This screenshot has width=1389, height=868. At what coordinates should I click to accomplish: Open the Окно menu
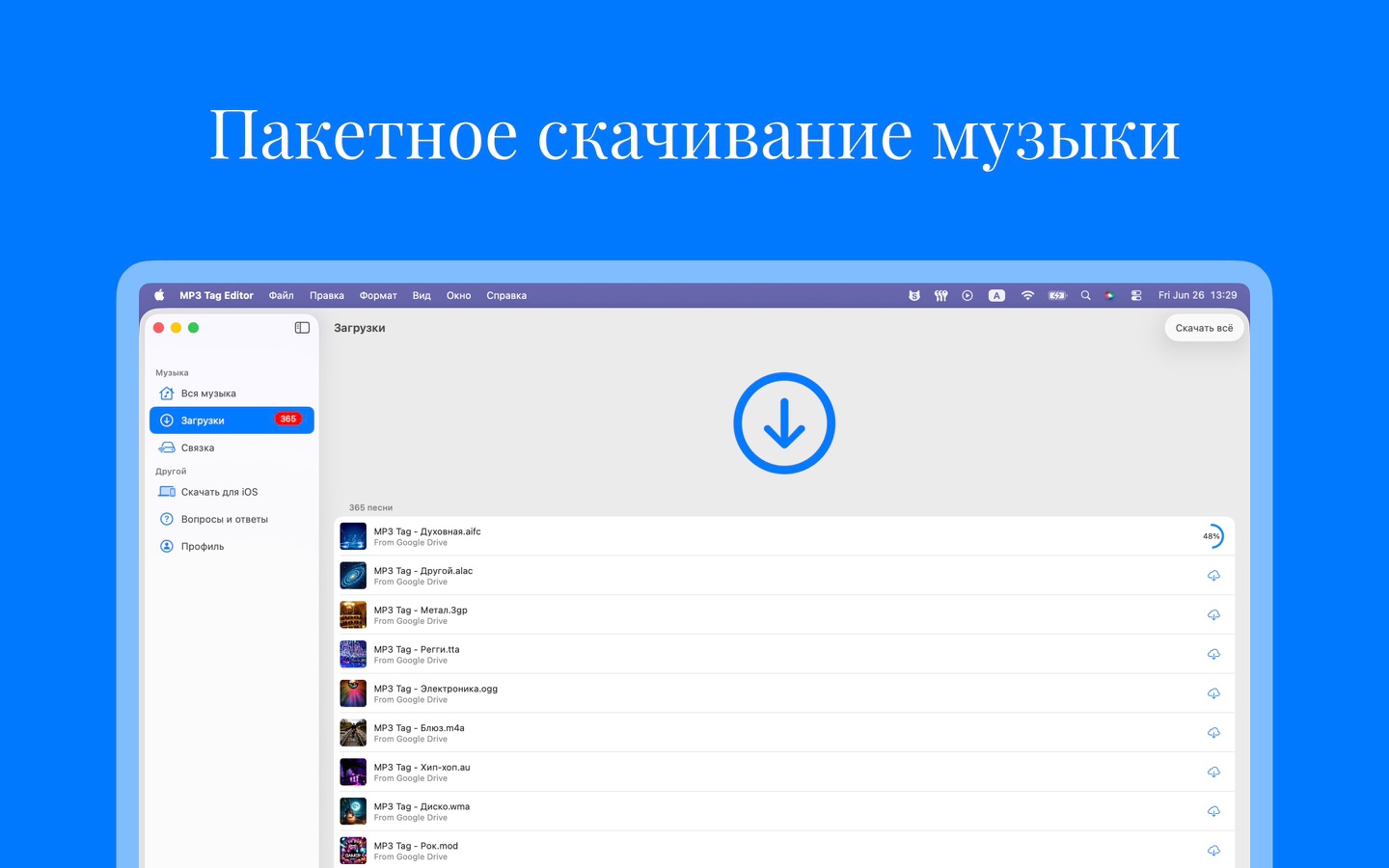[x=459, y=295]
